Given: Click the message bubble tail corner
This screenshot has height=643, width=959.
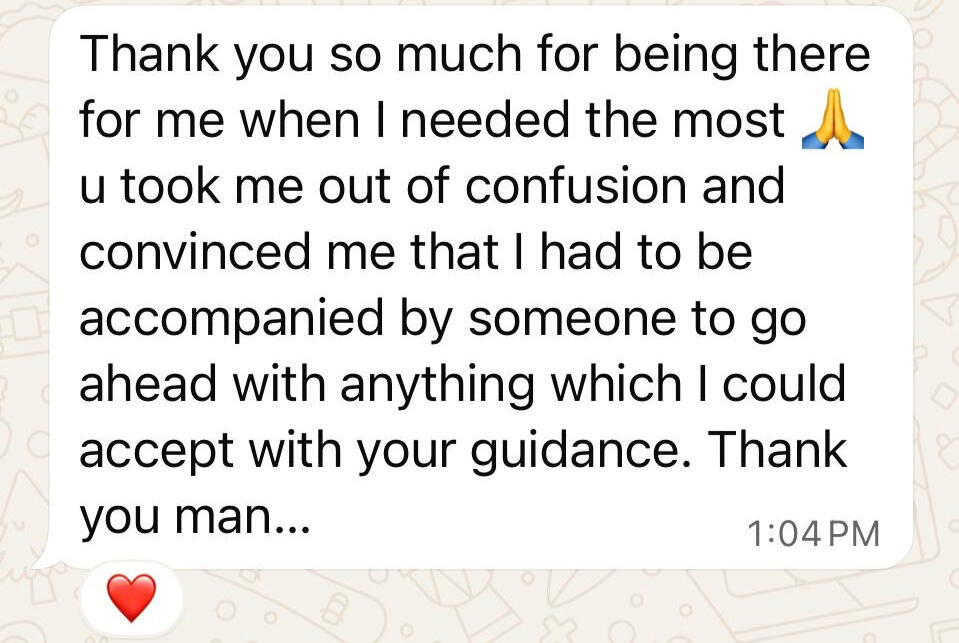Looking at the screenshot, I should click(47, 560).
